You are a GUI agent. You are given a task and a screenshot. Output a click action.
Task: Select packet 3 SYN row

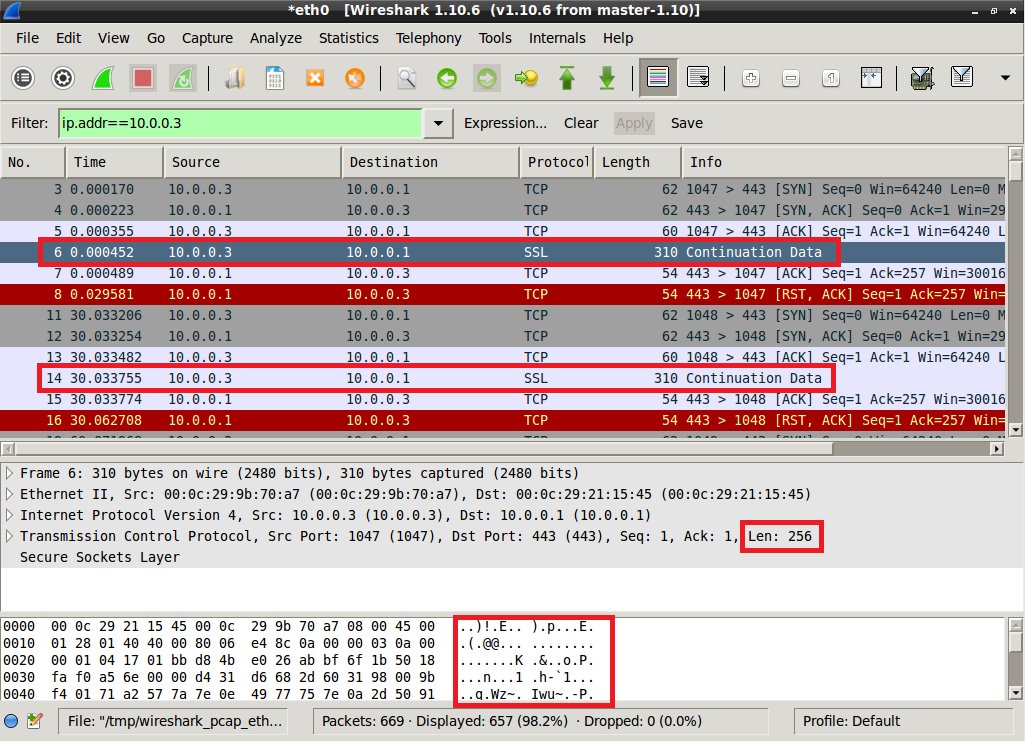tap(503, 189)
